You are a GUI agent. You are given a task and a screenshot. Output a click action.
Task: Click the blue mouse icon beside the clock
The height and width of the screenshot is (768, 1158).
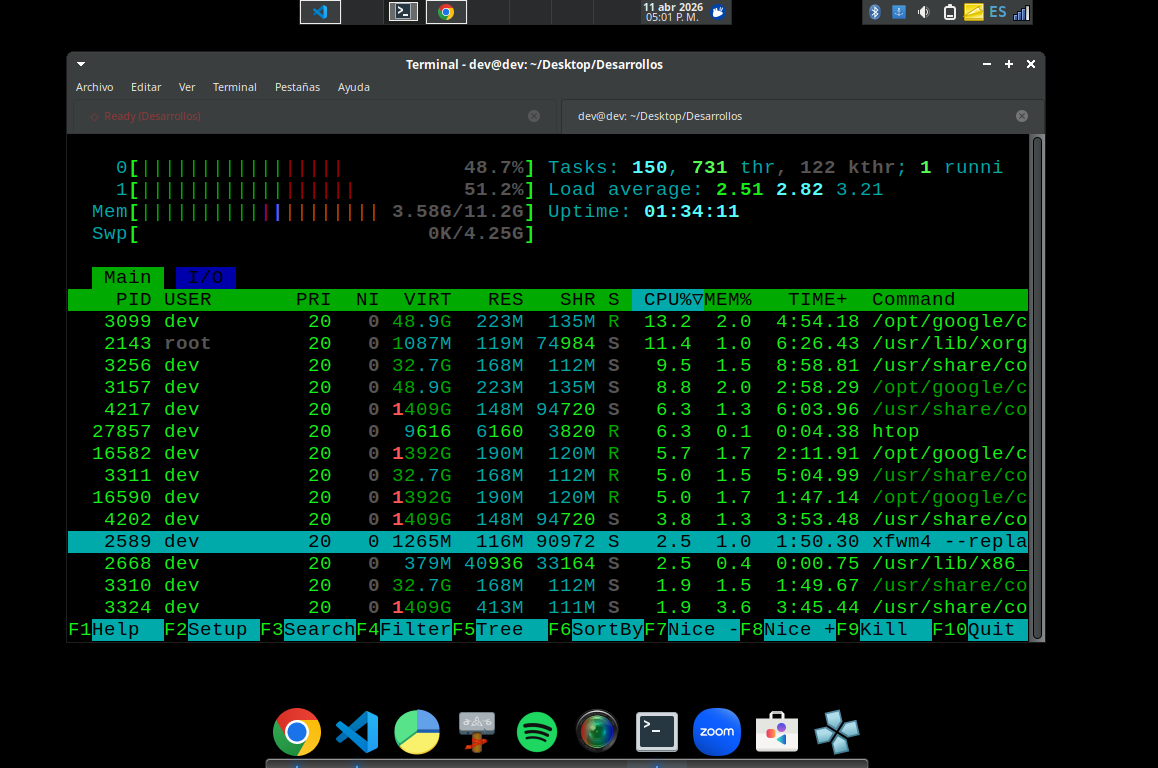pyautogui.click(x=718, y=12)
